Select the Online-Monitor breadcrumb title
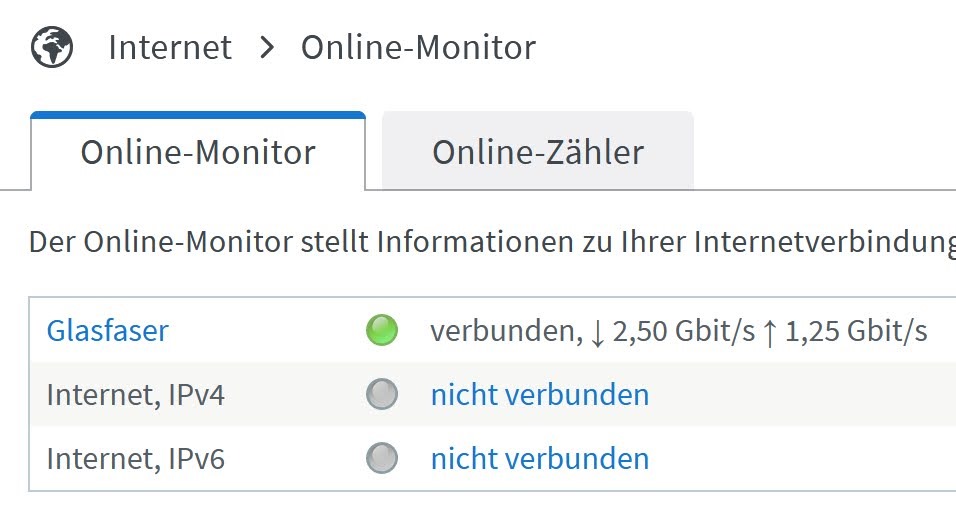 [418, 48]
